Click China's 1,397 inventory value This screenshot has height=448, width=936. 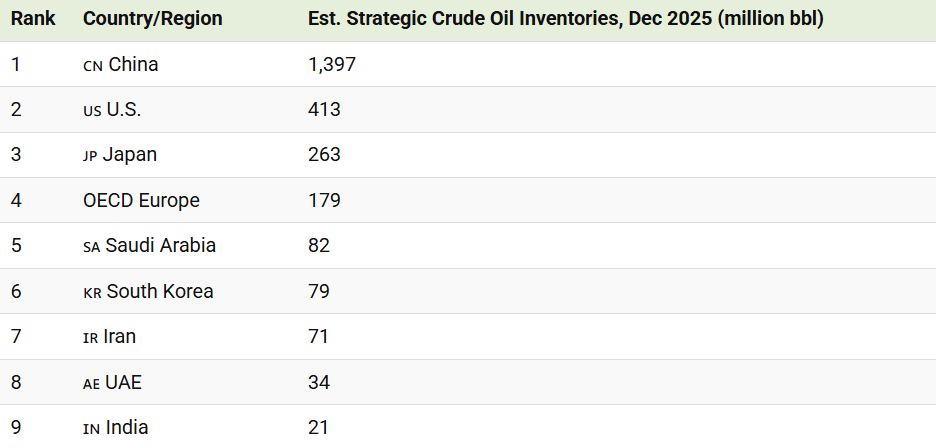tap(332, 65)
